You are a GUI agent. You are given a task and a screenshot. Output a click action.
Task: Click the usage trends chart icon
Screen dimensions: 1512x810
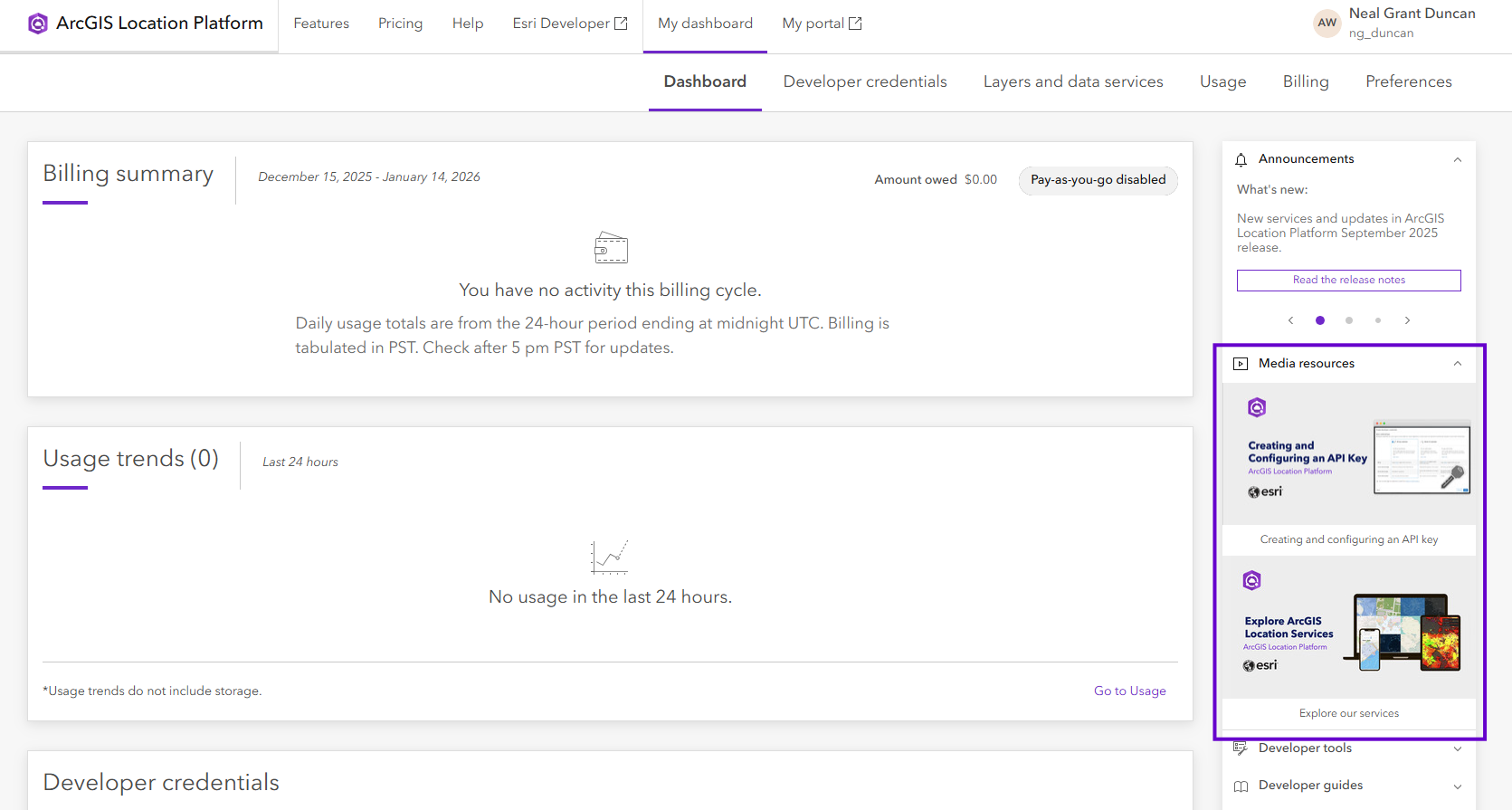click(610, 557)
